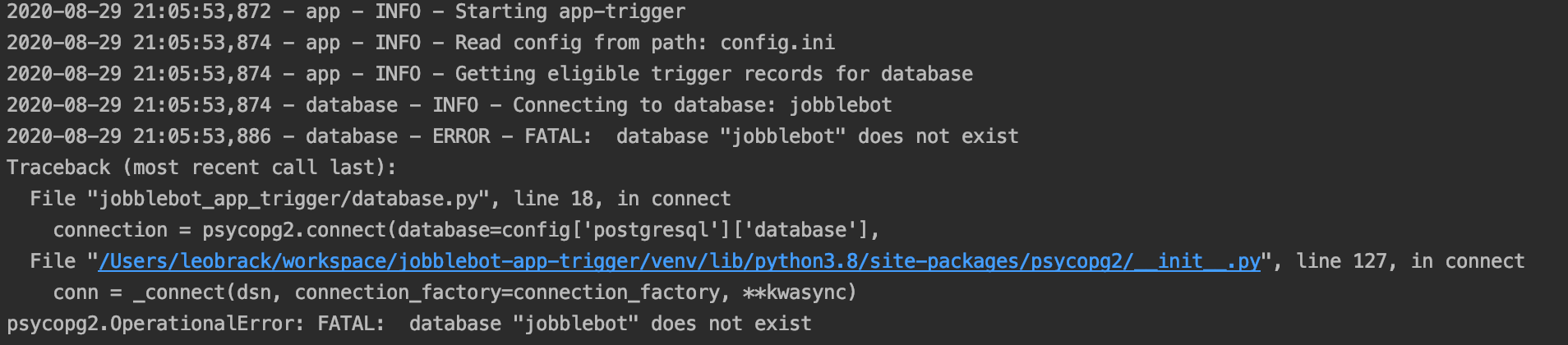Click the 'config.ini' text in log
The height and width of the screenshot is (345, 1568).
click(777, 43)
